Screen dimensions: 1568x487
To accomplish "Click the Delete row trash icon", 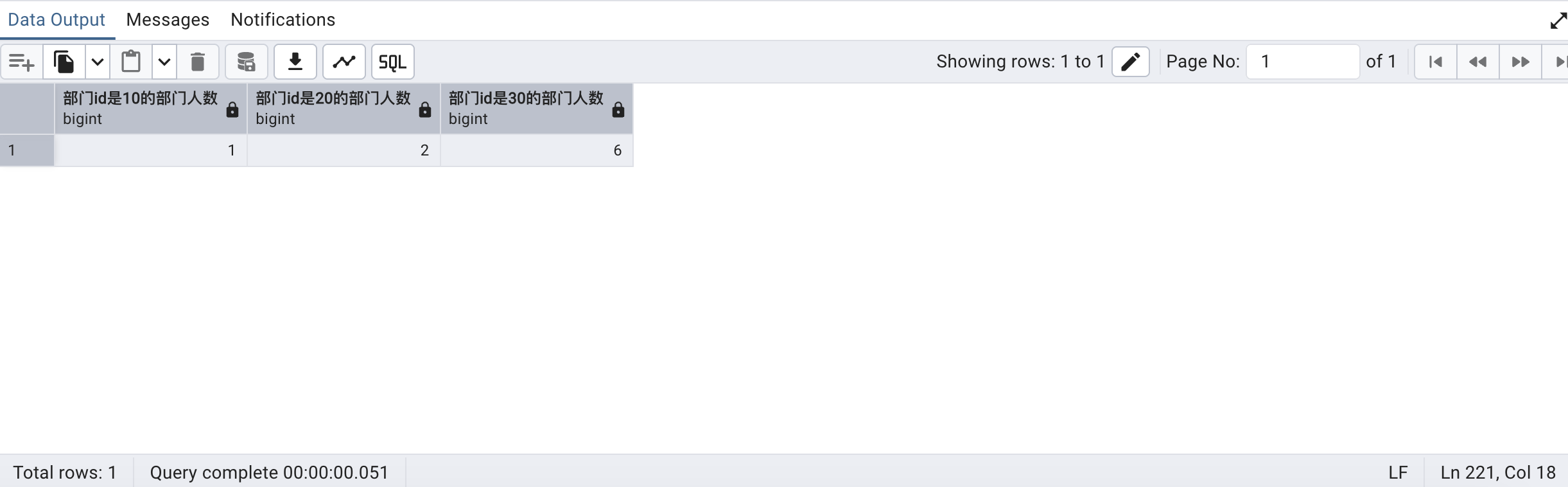I will 198,62.
